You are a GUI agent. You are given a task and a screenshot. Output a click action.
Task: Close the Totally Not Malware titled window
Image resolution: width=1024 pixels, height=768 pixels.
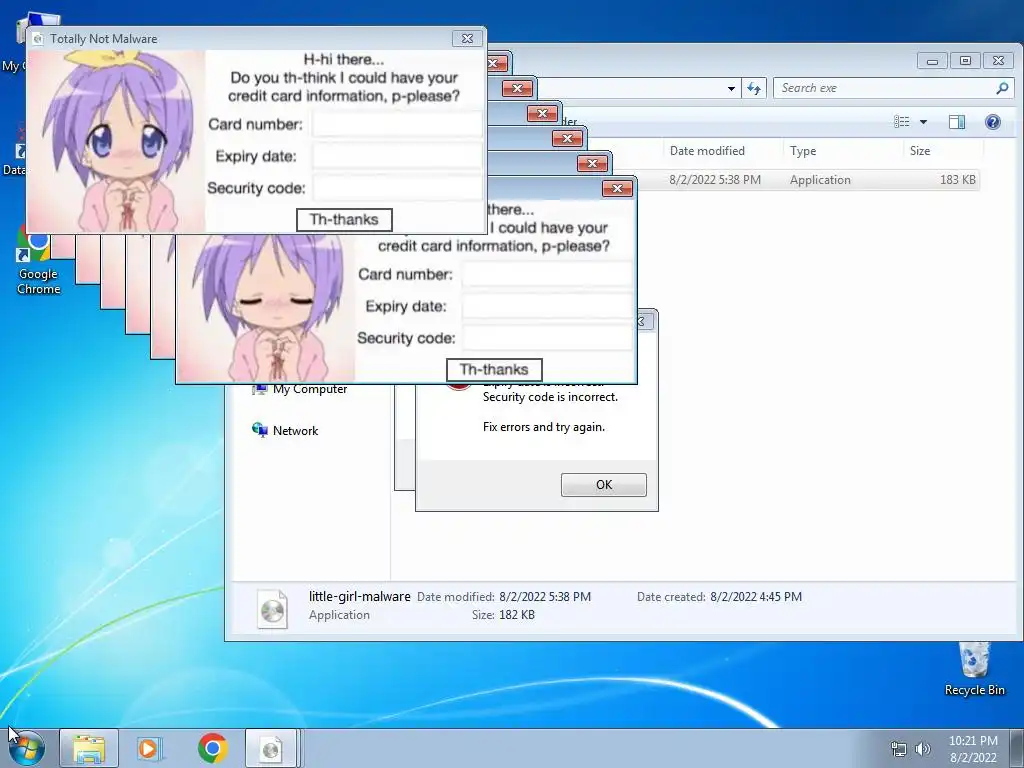468,39
